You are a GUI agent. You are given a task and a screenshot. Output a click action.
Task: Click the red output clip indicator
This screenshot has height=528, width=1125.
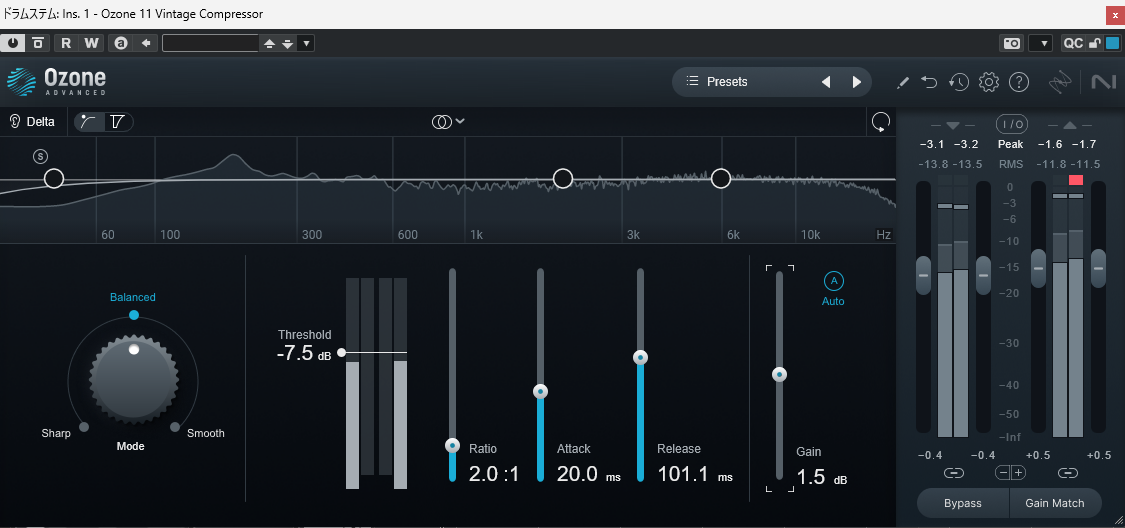(x=1075, y=180)
